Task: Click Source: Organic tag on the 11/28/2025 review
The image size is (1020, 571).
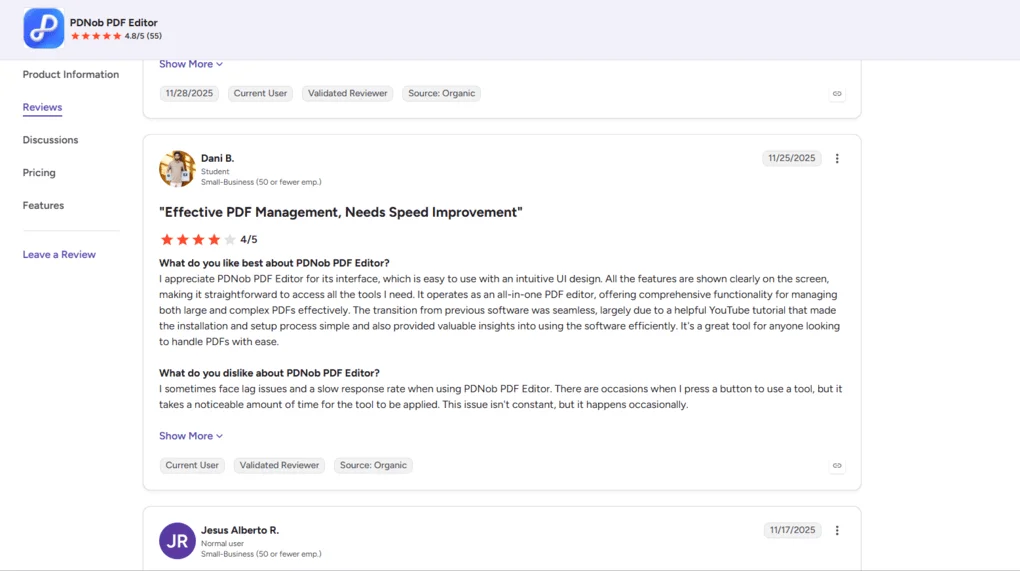Action: pos(442,93)
